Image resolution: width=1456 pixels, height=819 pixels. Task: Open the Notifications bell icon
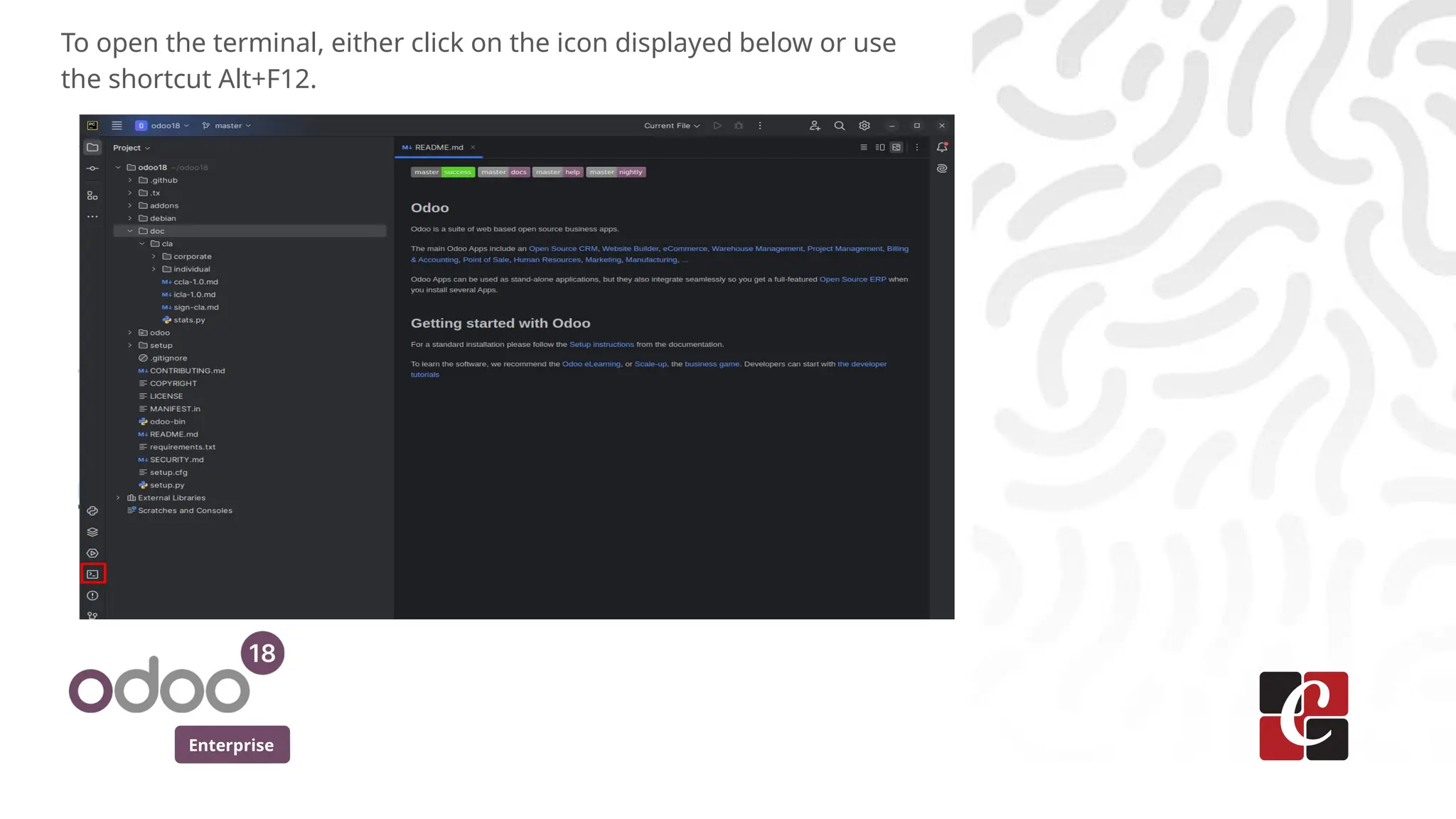(942, 147)
